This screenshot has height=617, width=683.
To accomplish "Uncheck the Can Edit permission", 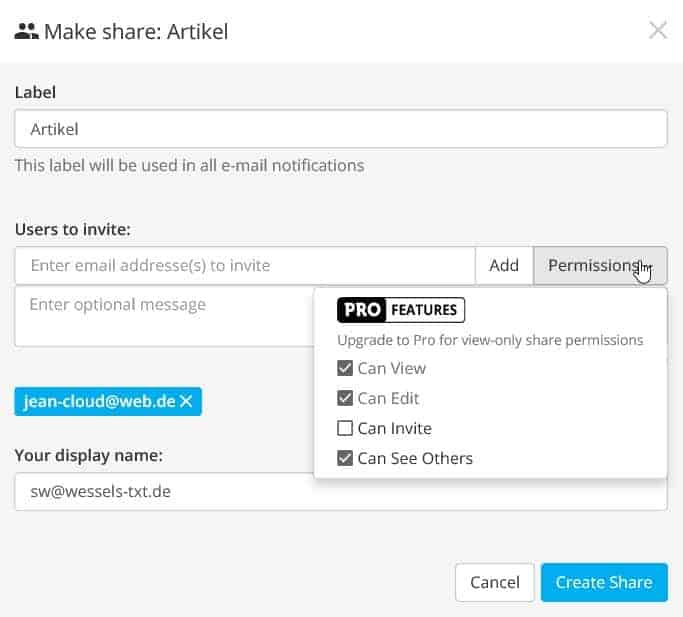I will pyautogui.click(x=345, y=398).
